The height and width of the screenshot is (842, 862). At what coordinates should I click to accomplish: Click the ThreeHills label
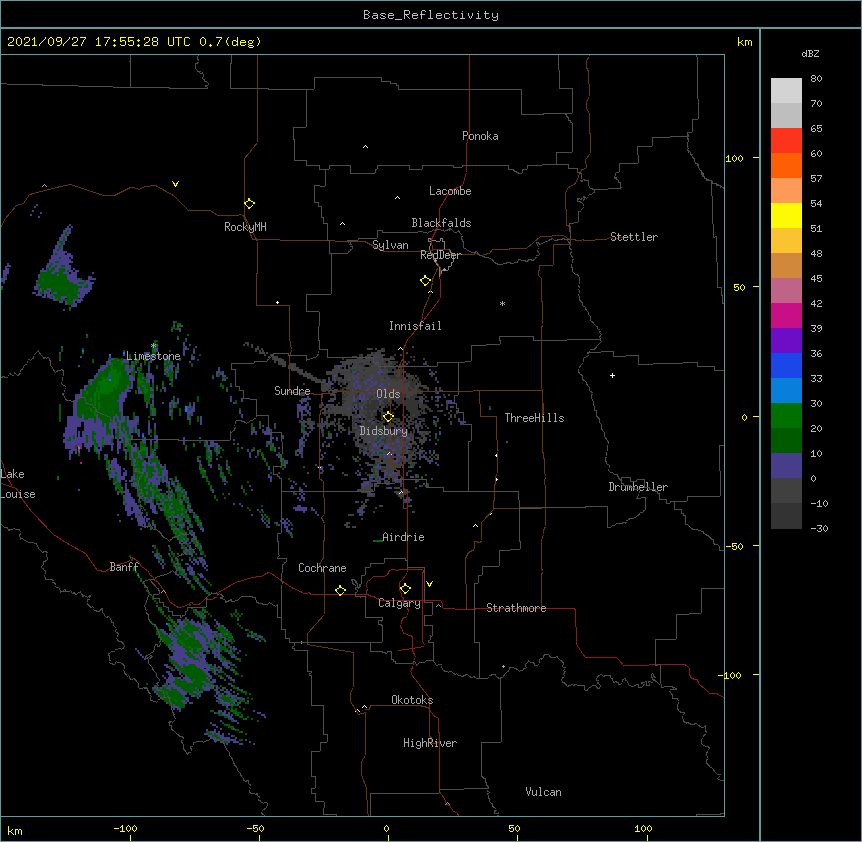(534, 418)
